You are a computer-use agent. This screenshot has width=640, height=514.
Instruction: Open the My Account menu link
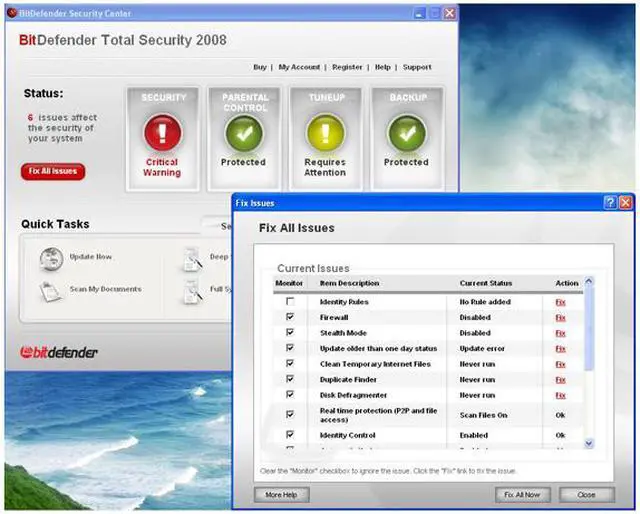(x=299, y=67)
